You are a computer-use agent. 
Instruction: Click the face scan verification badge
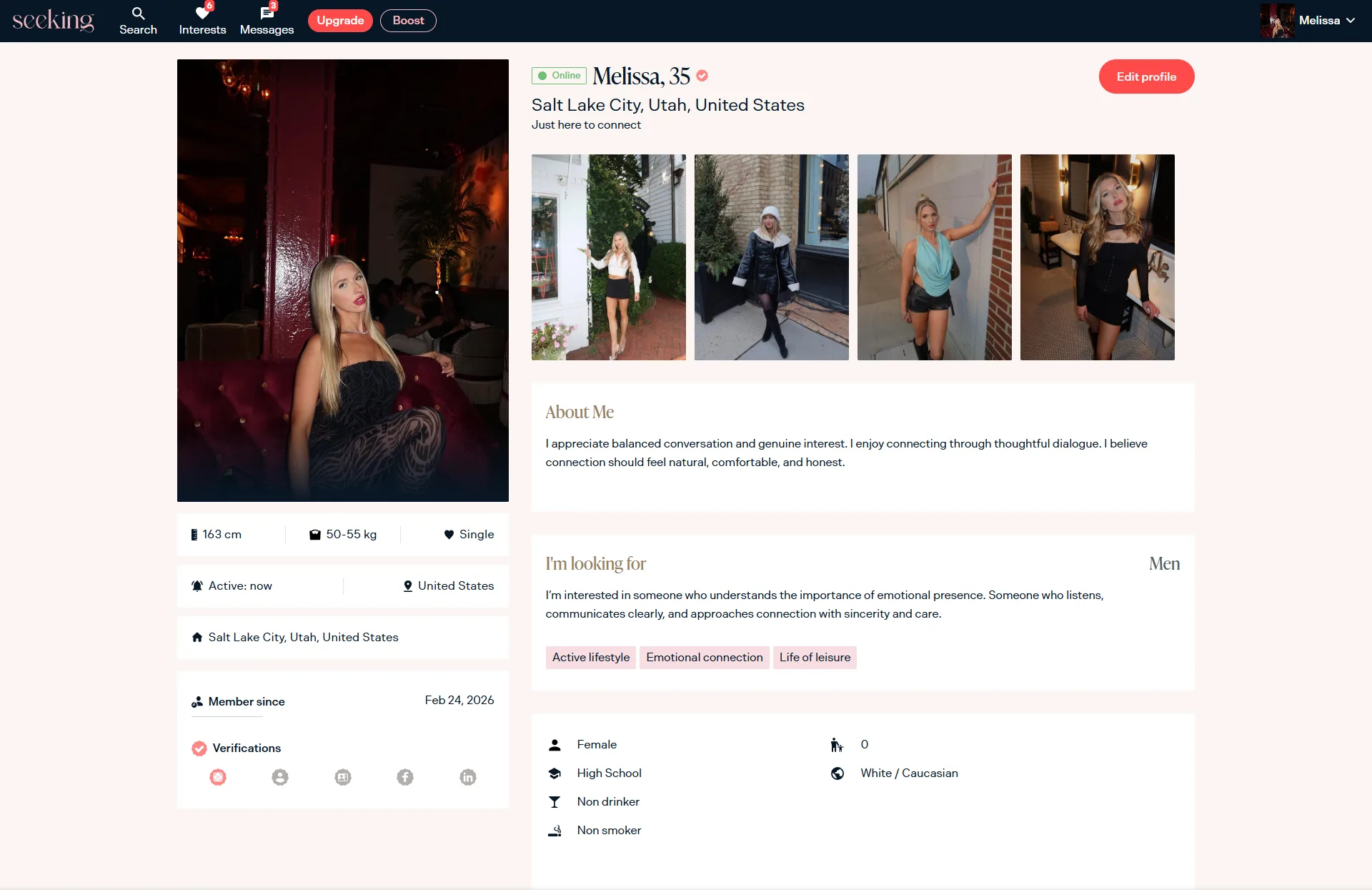218,777
